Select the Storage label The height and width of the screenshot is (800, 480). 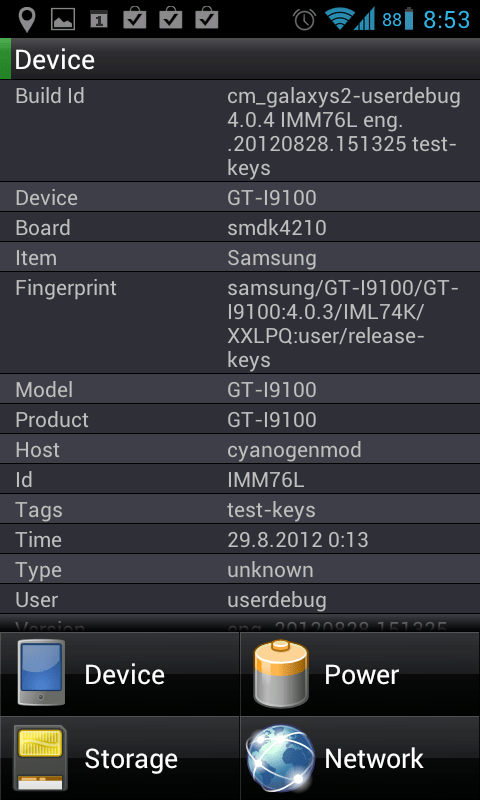[x=131, y=758]
